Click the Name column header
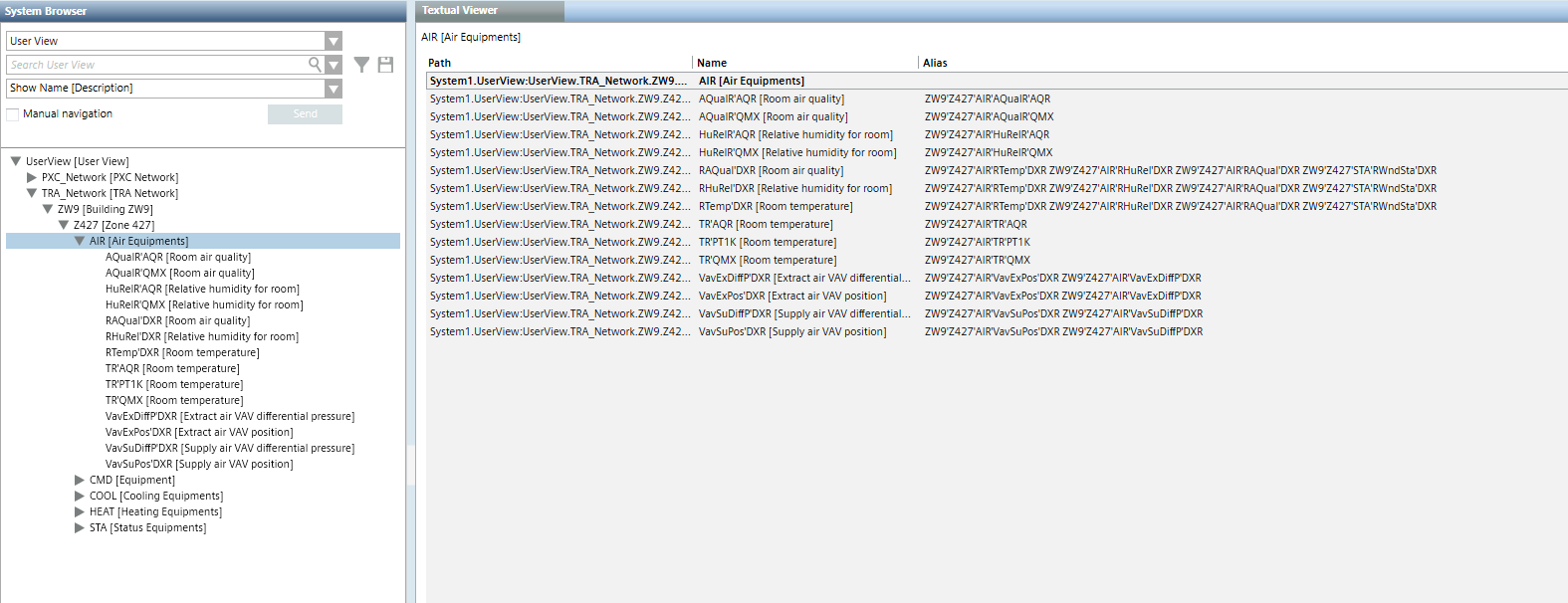 click(x=712, y=63)
